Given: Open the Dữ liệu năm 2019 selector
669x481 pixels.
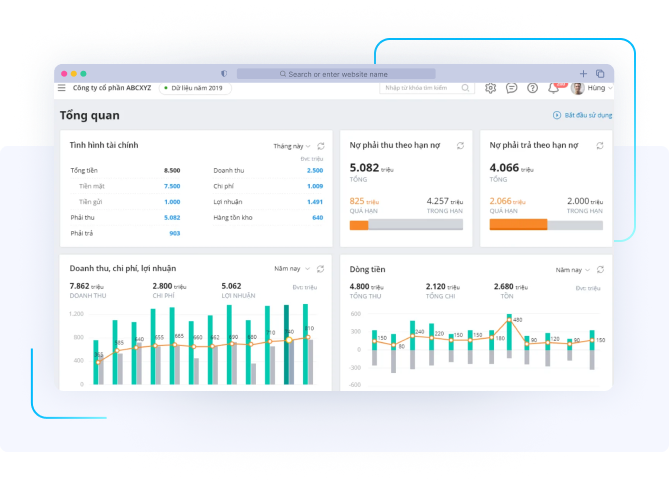Looking at the screenshot, I should [195, 88].
